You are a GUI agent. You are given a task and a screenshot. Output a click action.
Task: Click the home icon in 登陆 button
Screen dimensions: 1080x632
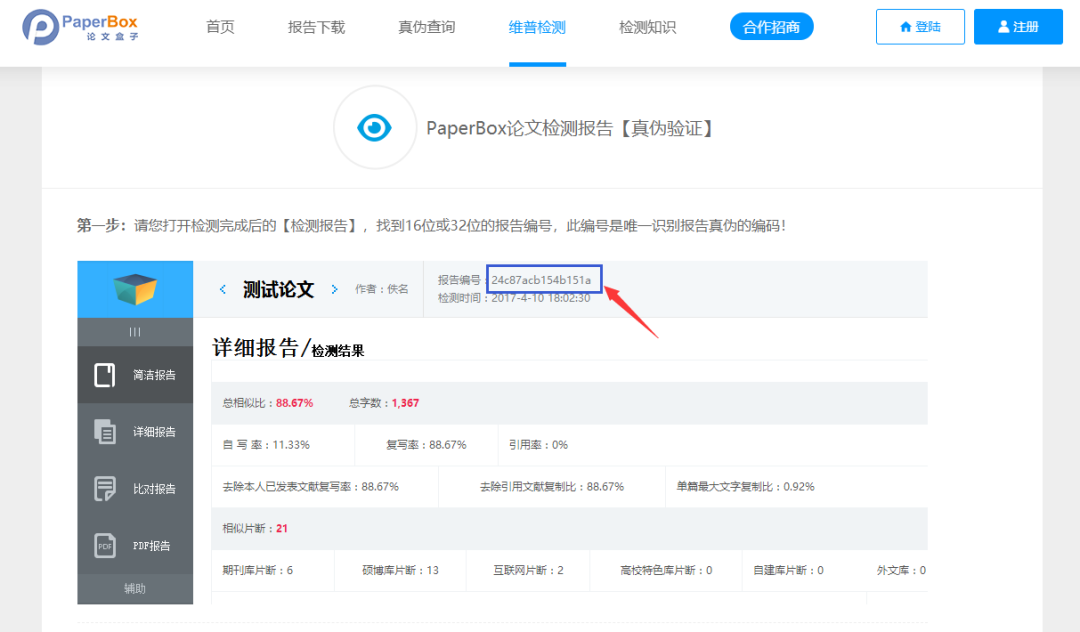pyautogui.click(x=906, y=27)
